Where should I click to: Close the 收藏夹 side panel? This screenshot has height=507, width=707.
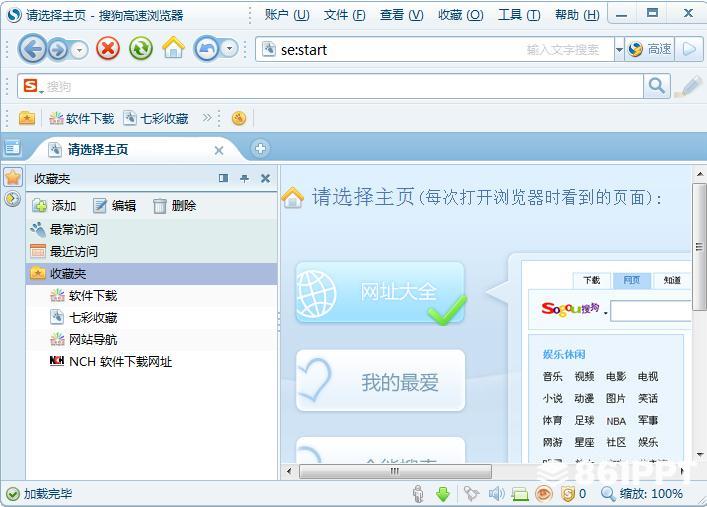pyautogui.click(x=266, y=178)
